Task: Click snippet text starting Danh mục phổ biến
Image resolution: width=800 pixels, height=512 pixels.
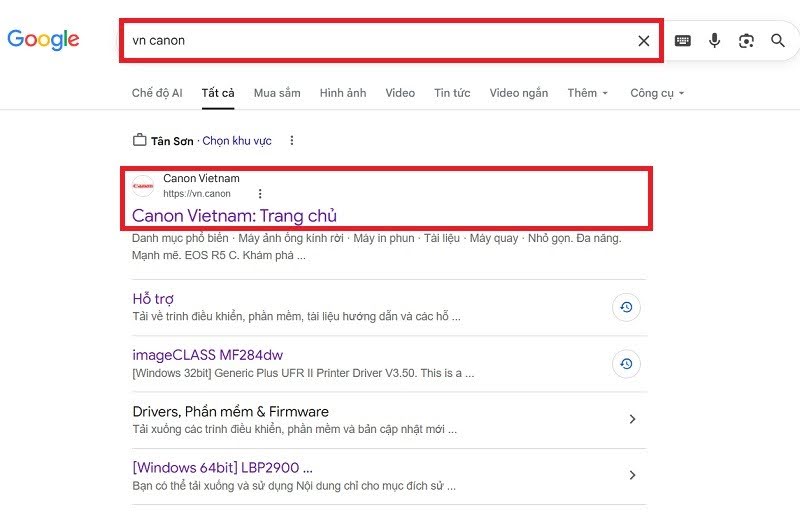Action: (377, 247)
